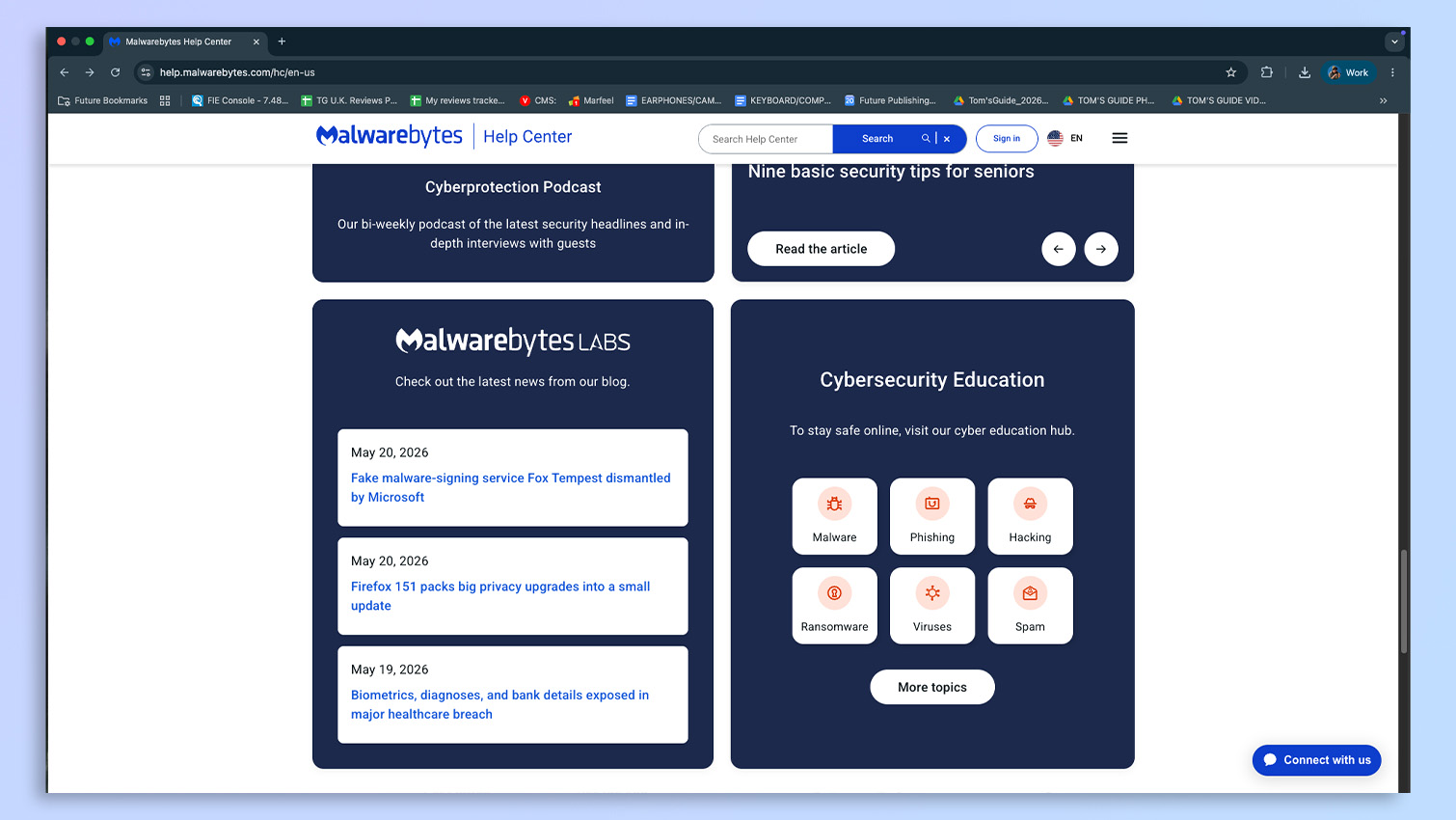1456x820 pixels.
Task: Show more bookmarks chevron
Action: (x=1384, y=100)
